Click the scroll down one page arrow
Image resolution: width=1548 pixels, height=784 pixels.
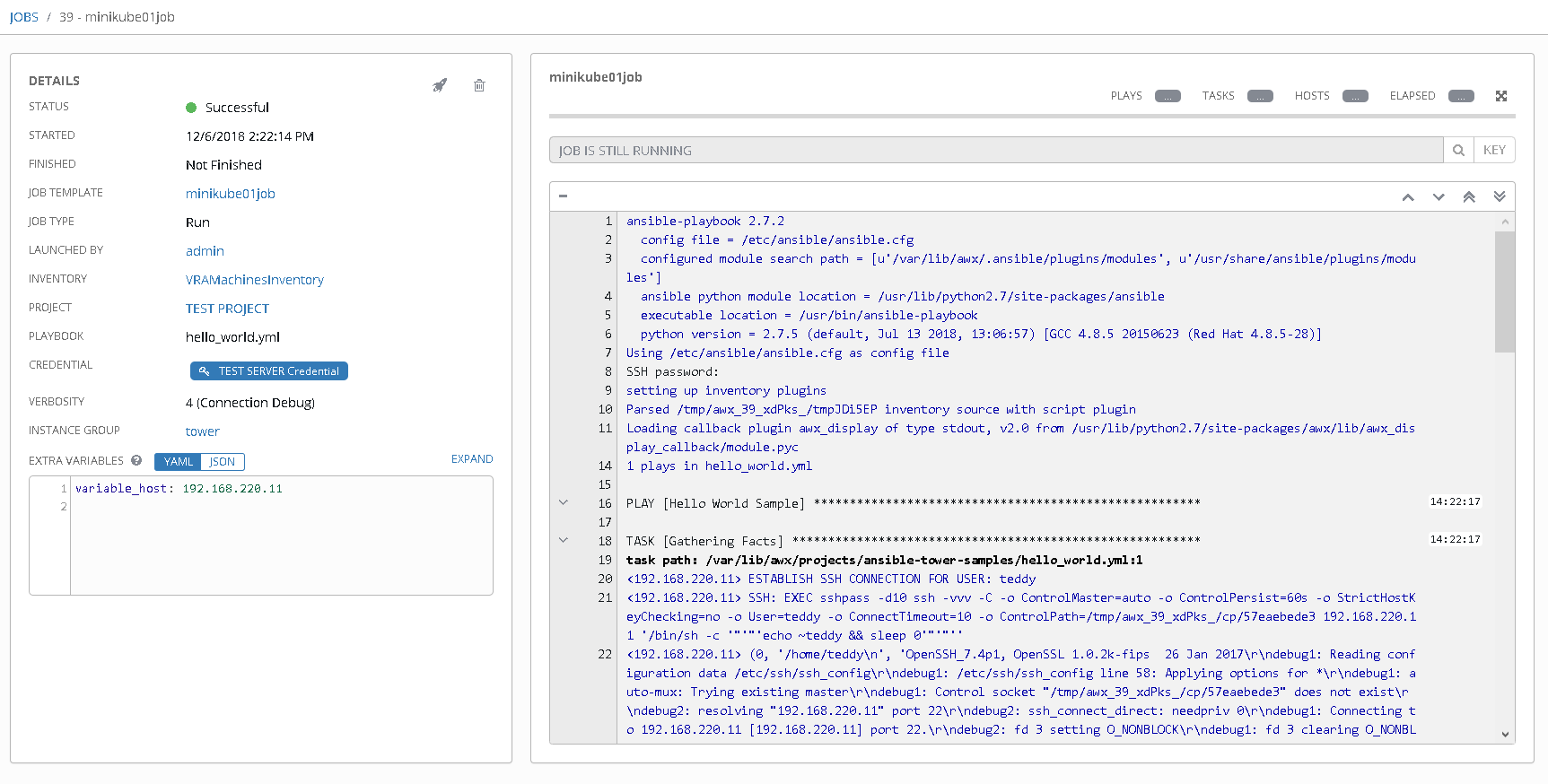click(x=1439, y=197)
